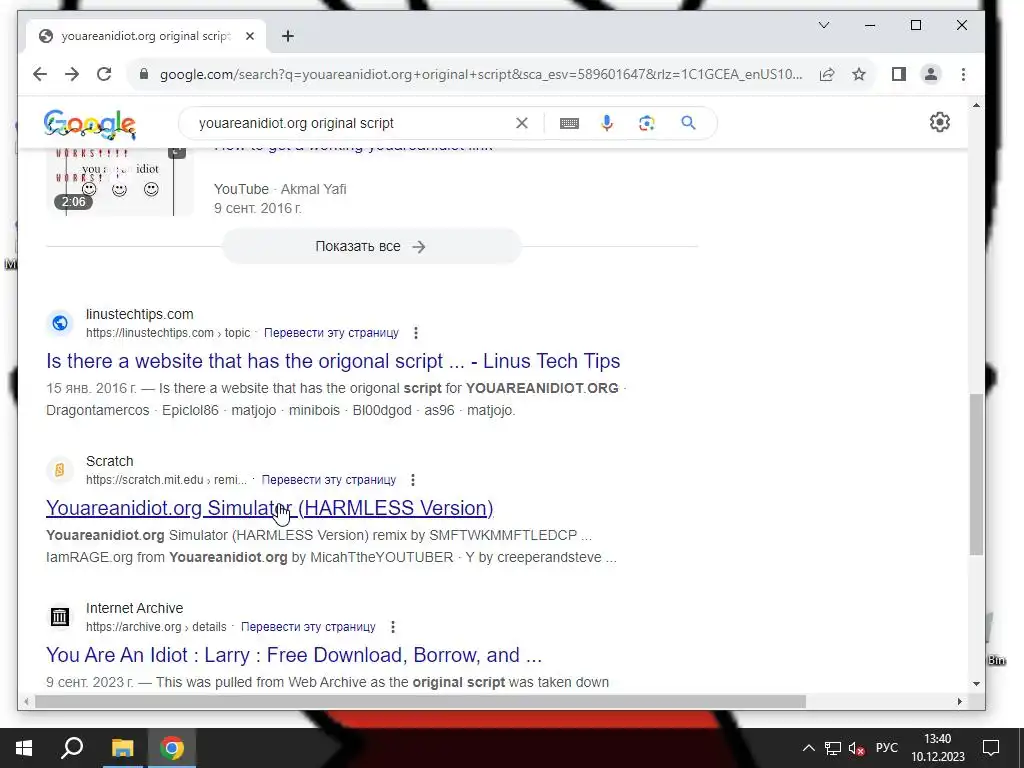1024x768 pixels.
Task: Open network status in system tray
Action: coord(833,748)
